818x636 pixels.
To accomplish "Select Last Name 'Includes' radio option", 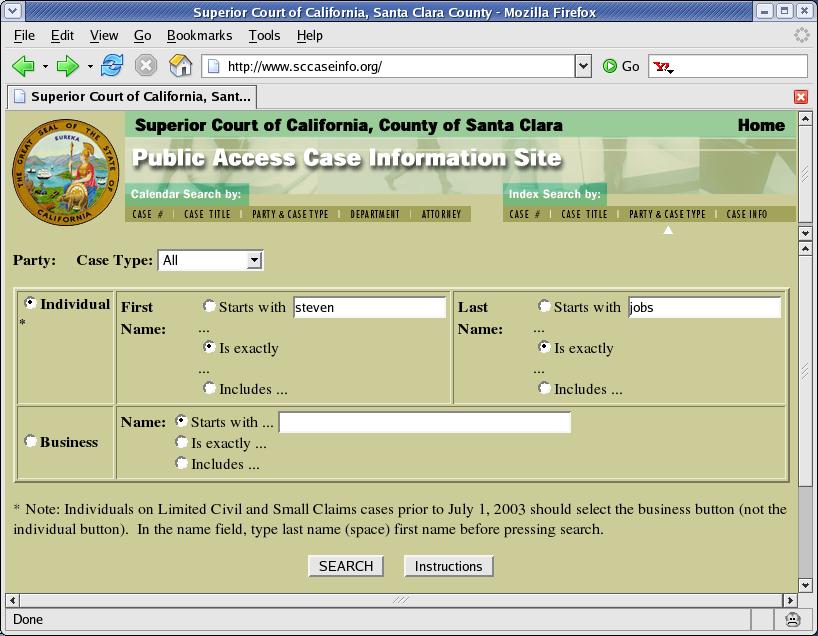I will click(x=544, y=388).
